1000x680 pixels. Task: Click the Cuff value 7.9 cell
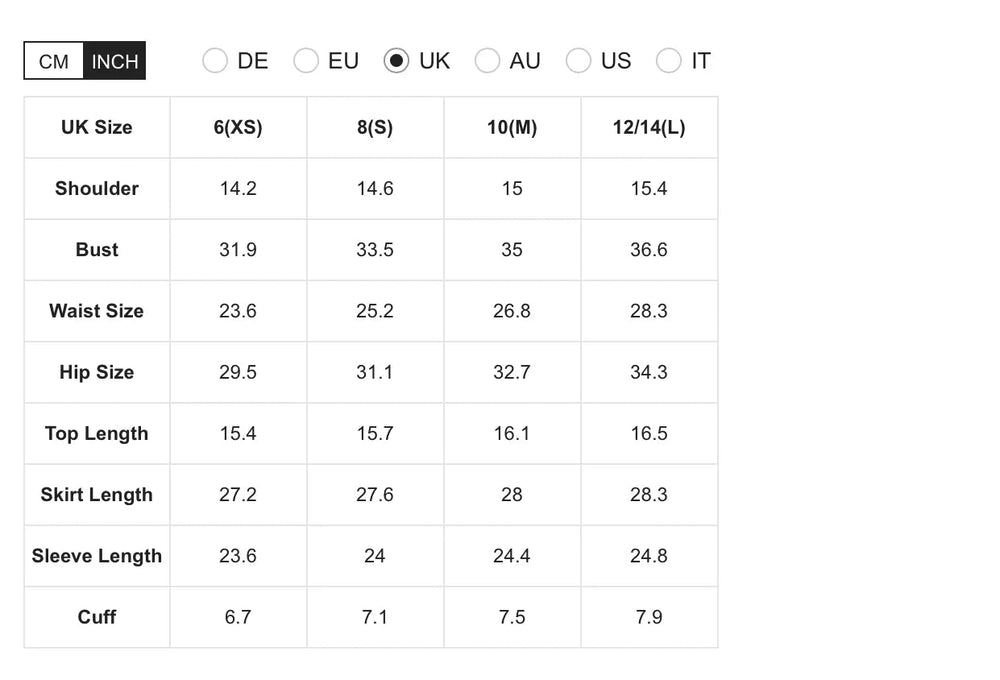pos(650,617)
